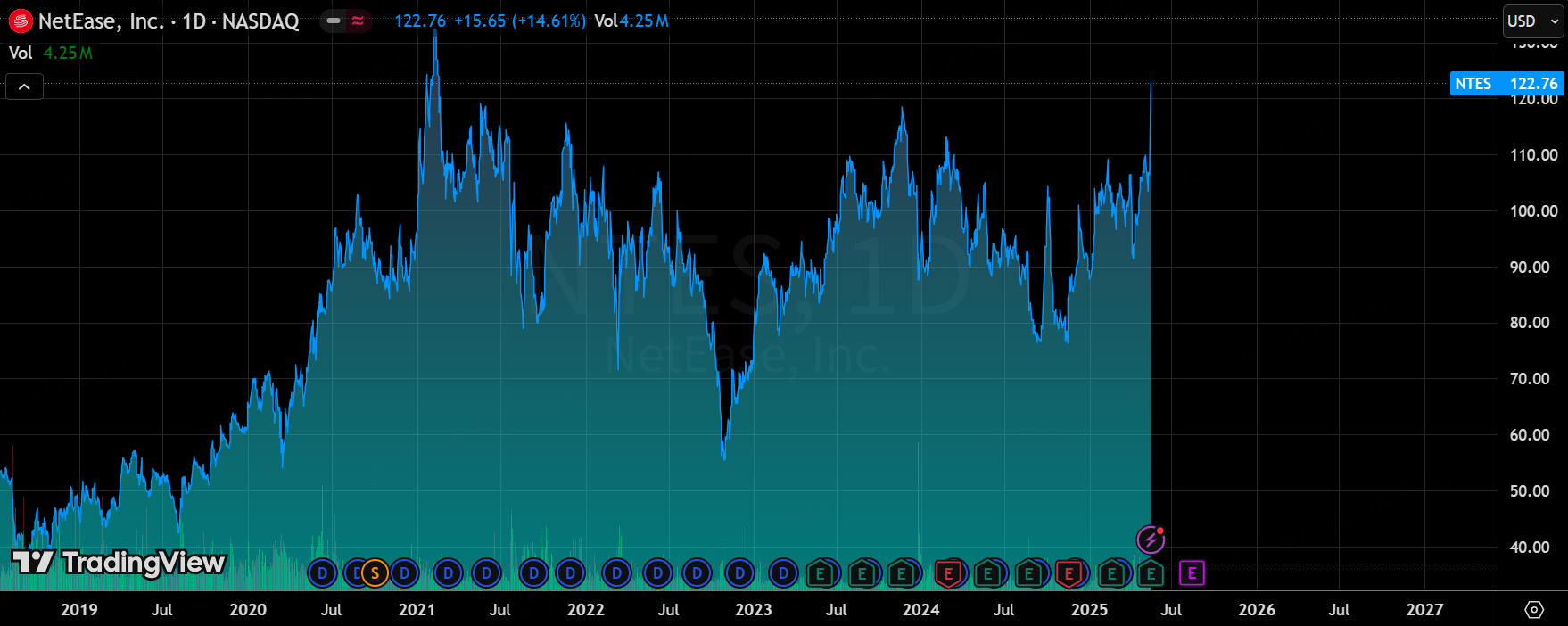Click the red E earnings marker just after 2024
The width and height of the screenshot is (1568, 626).
(949, 573)
